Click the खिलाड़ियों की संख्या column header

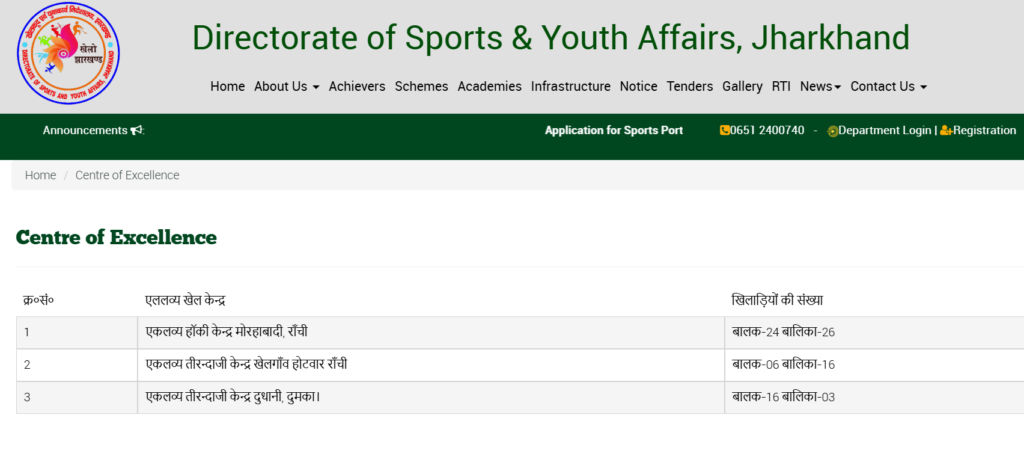pyautogui.click(x=777, y=300)
